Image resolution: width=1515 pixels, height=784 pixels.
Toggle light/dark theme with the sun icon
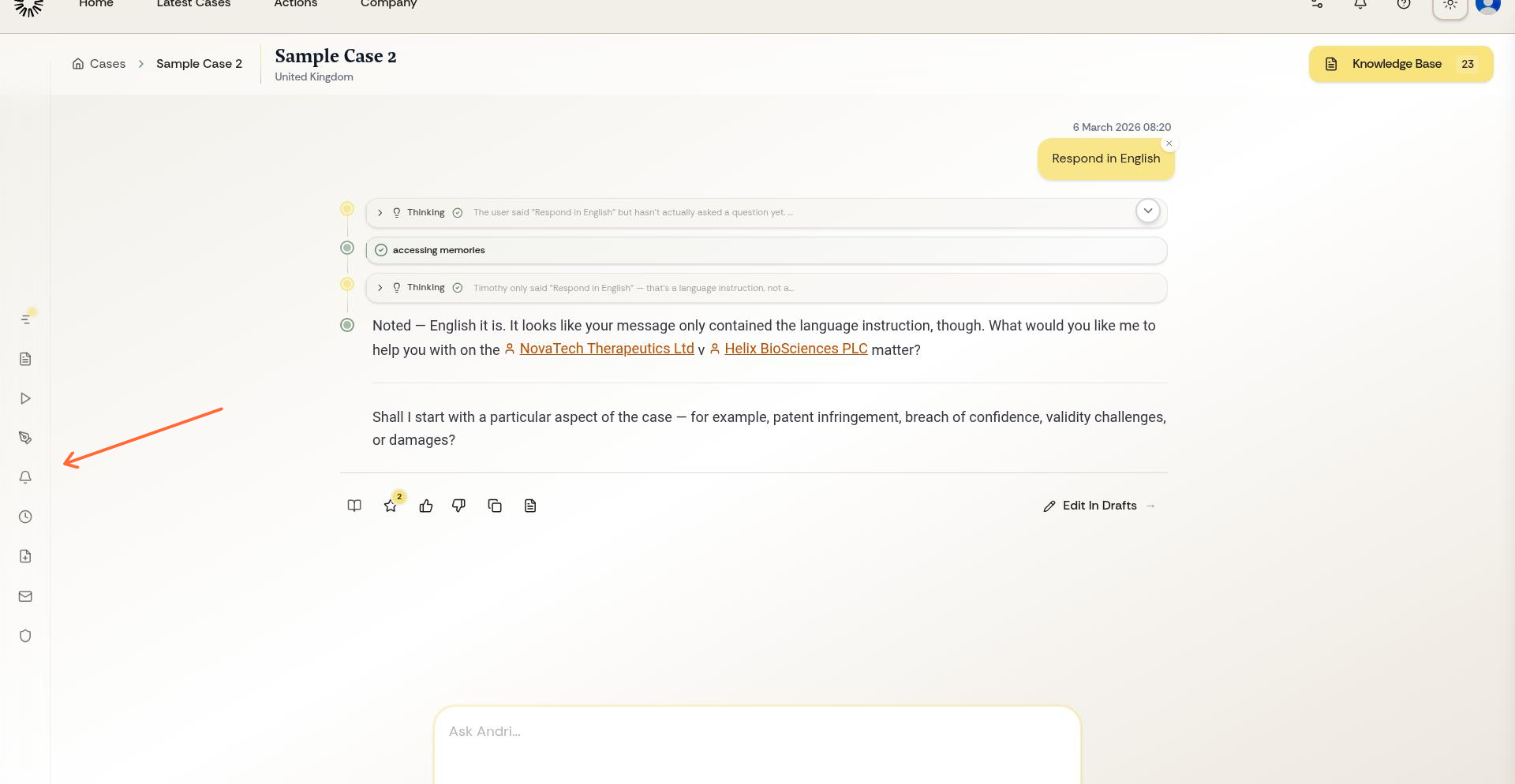1450,6
